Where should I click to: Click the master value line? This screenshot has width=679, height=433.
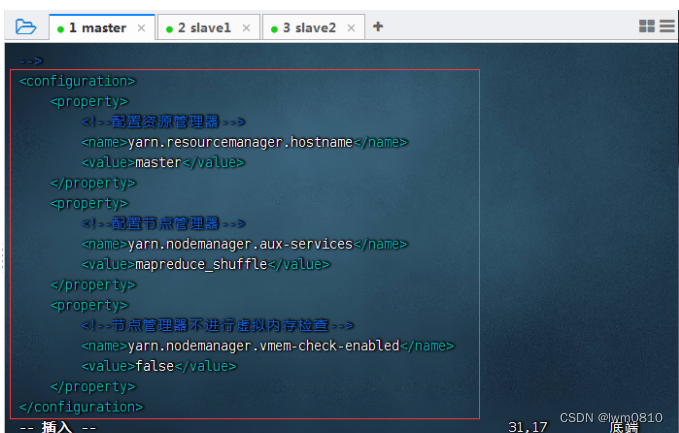[163, 162]
